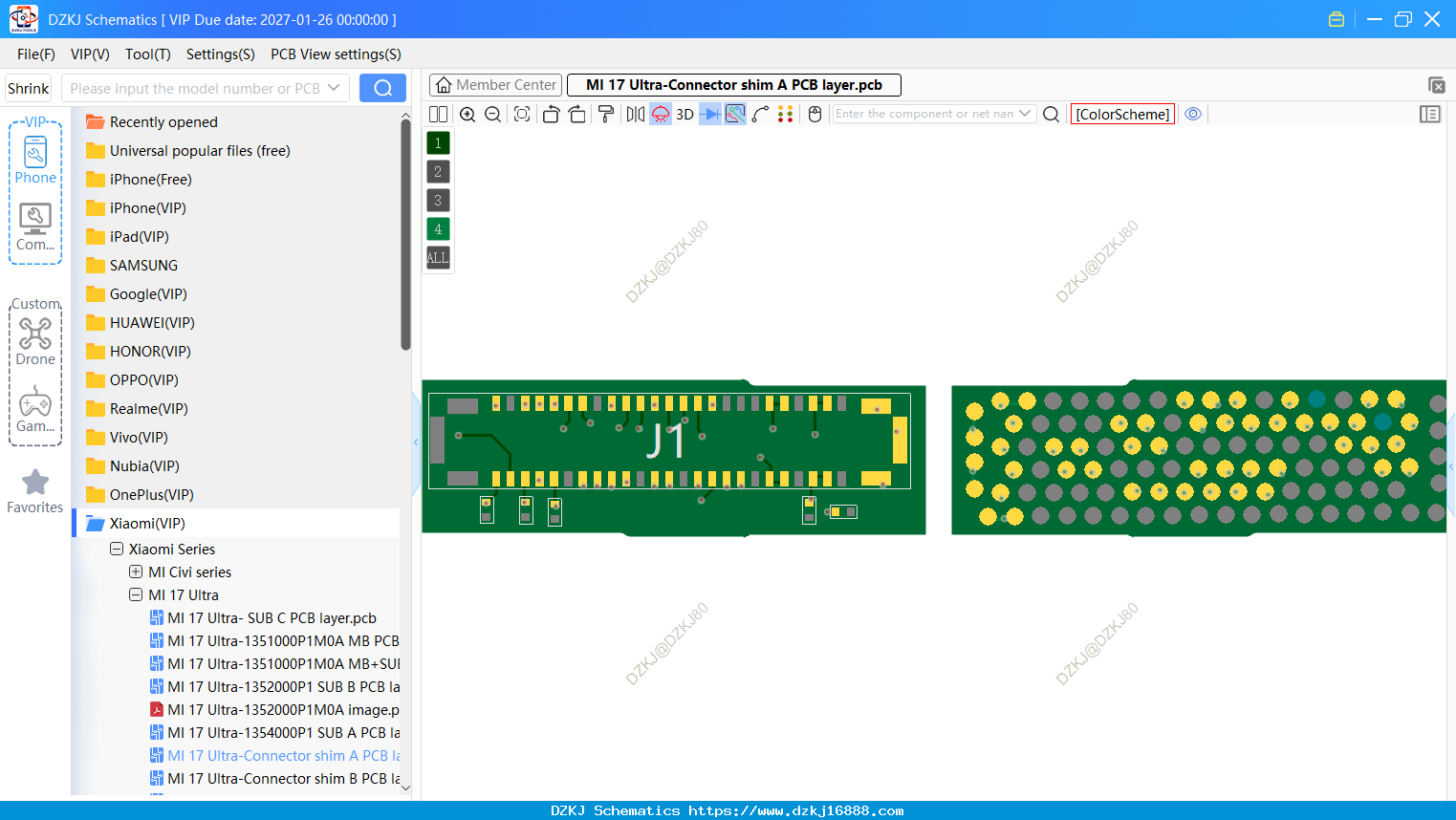The width and height of the screenshot is (1456, 820).
Task: Rotate the PCB counterclockwise
Action: click(x=551, y=114)
